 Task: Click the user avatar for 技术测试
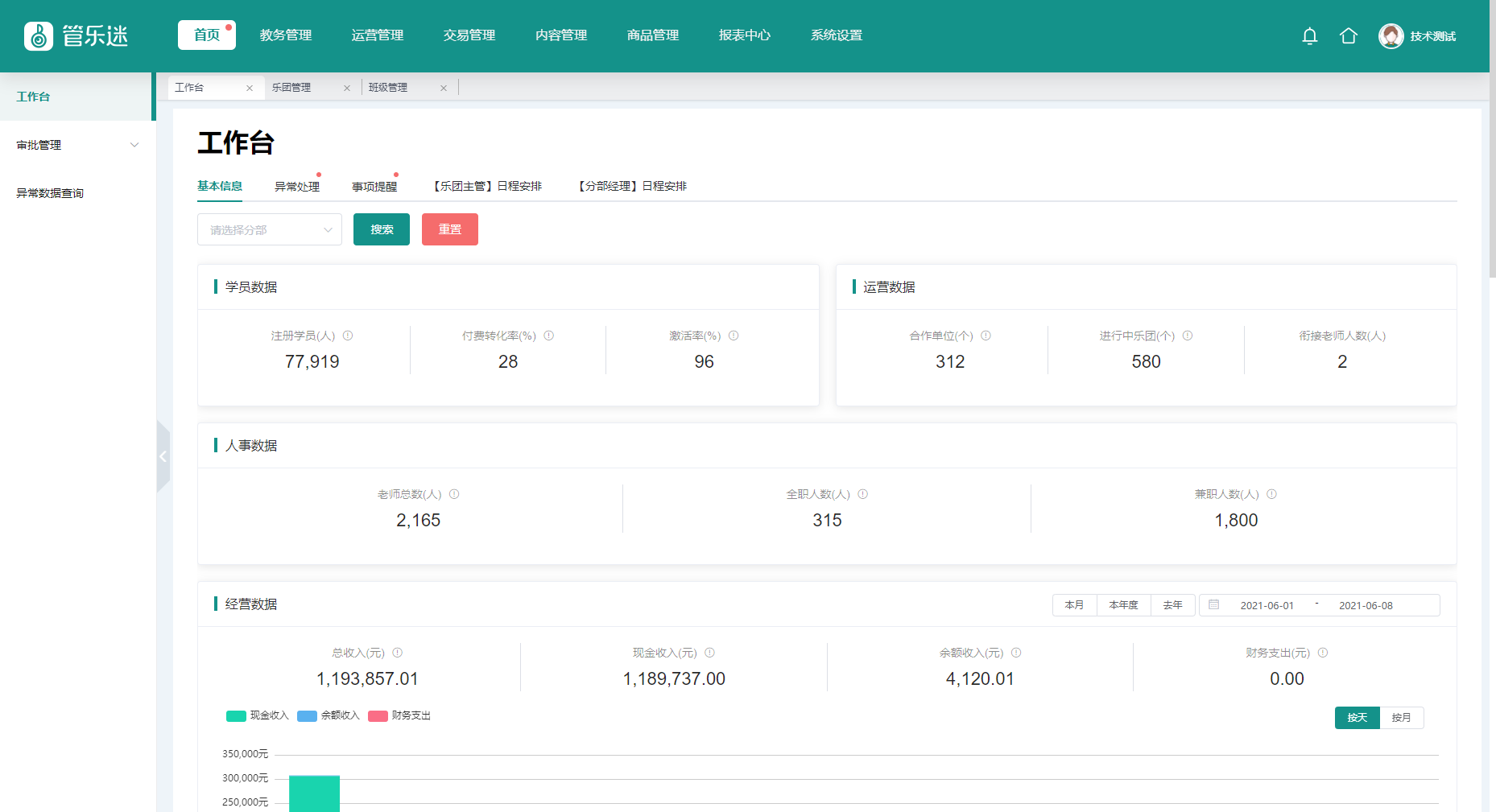[x=1391, y=36]
